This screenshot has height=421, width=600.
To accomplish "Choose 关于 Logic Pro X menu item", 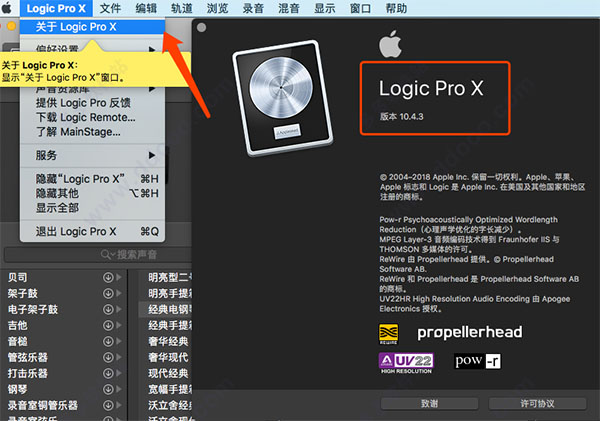I will pyautogui.click(x=92, y=27).
